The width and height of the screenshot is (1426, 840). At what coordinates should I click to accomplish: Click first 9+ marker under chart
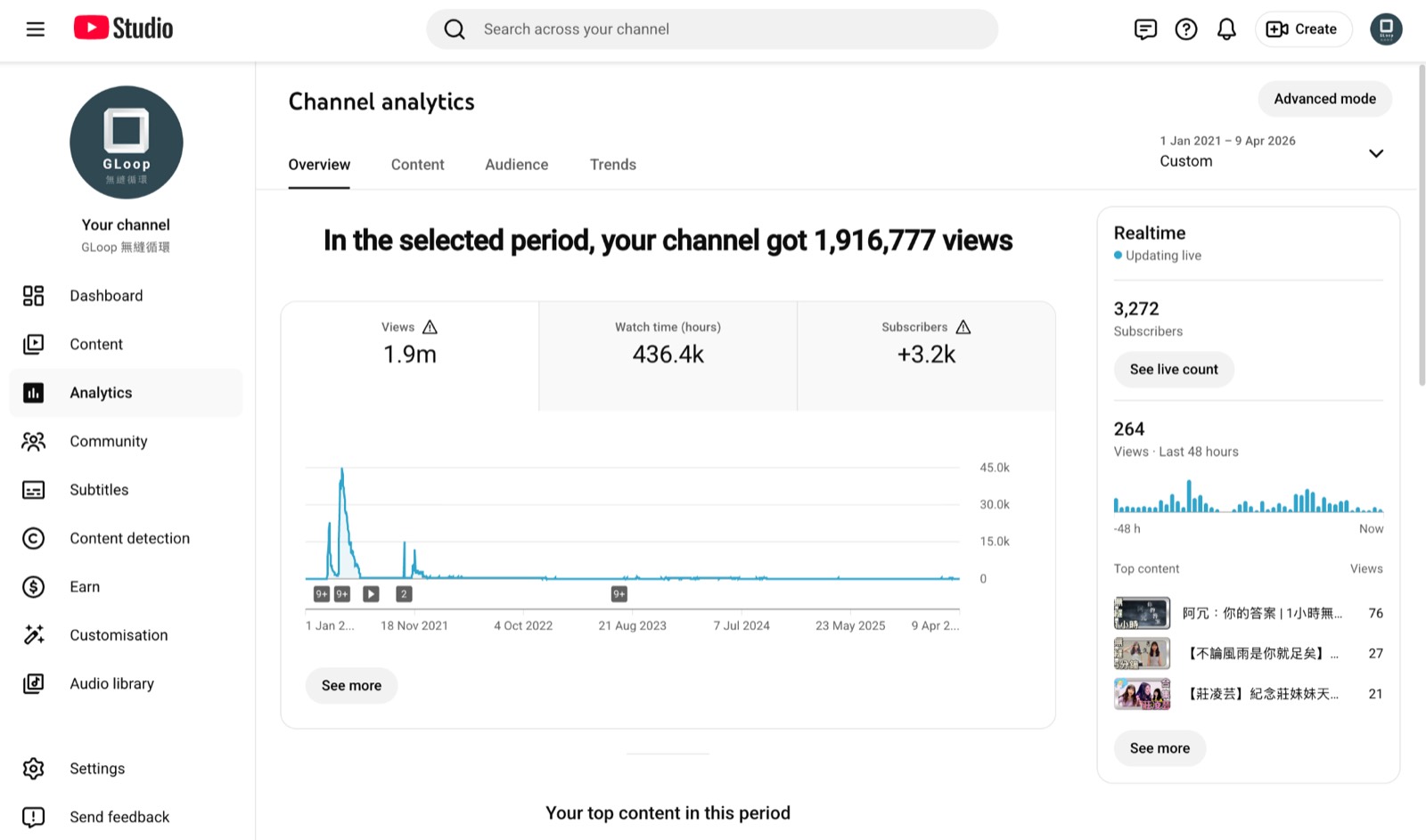pyautogui.click(x=322, y=594)
